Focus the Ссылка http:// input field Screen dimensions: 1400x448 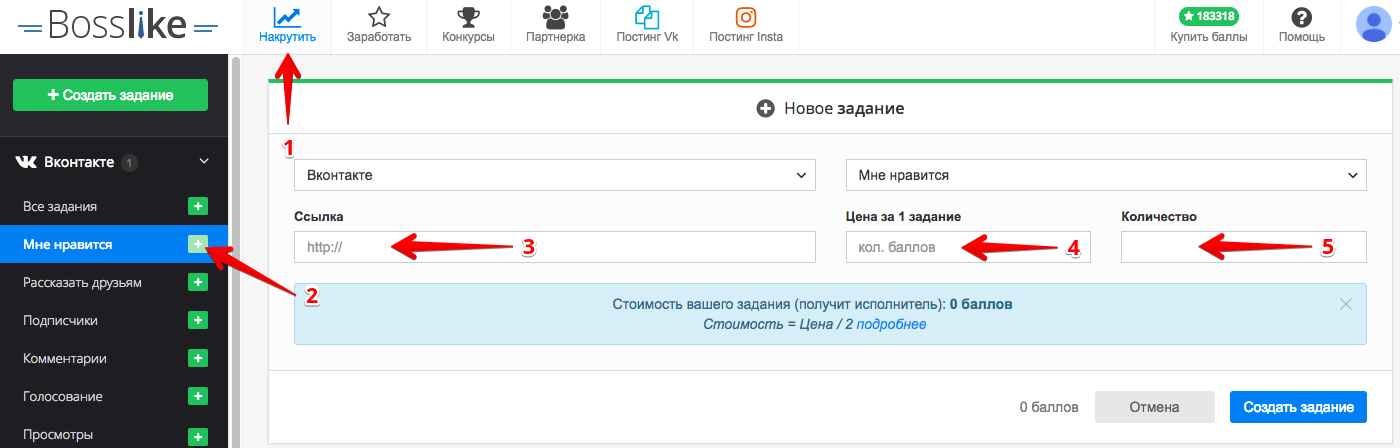(555, 246)
